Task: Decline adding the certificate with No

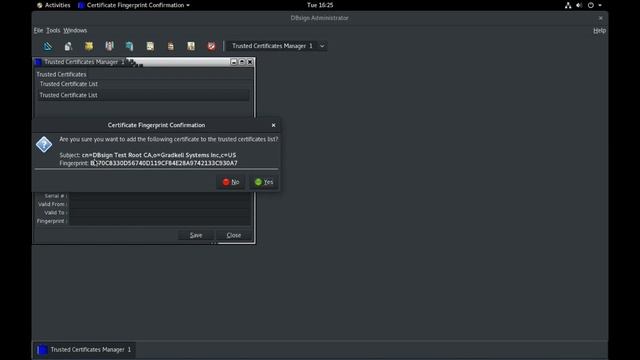Action: click(x=231, y=182)
